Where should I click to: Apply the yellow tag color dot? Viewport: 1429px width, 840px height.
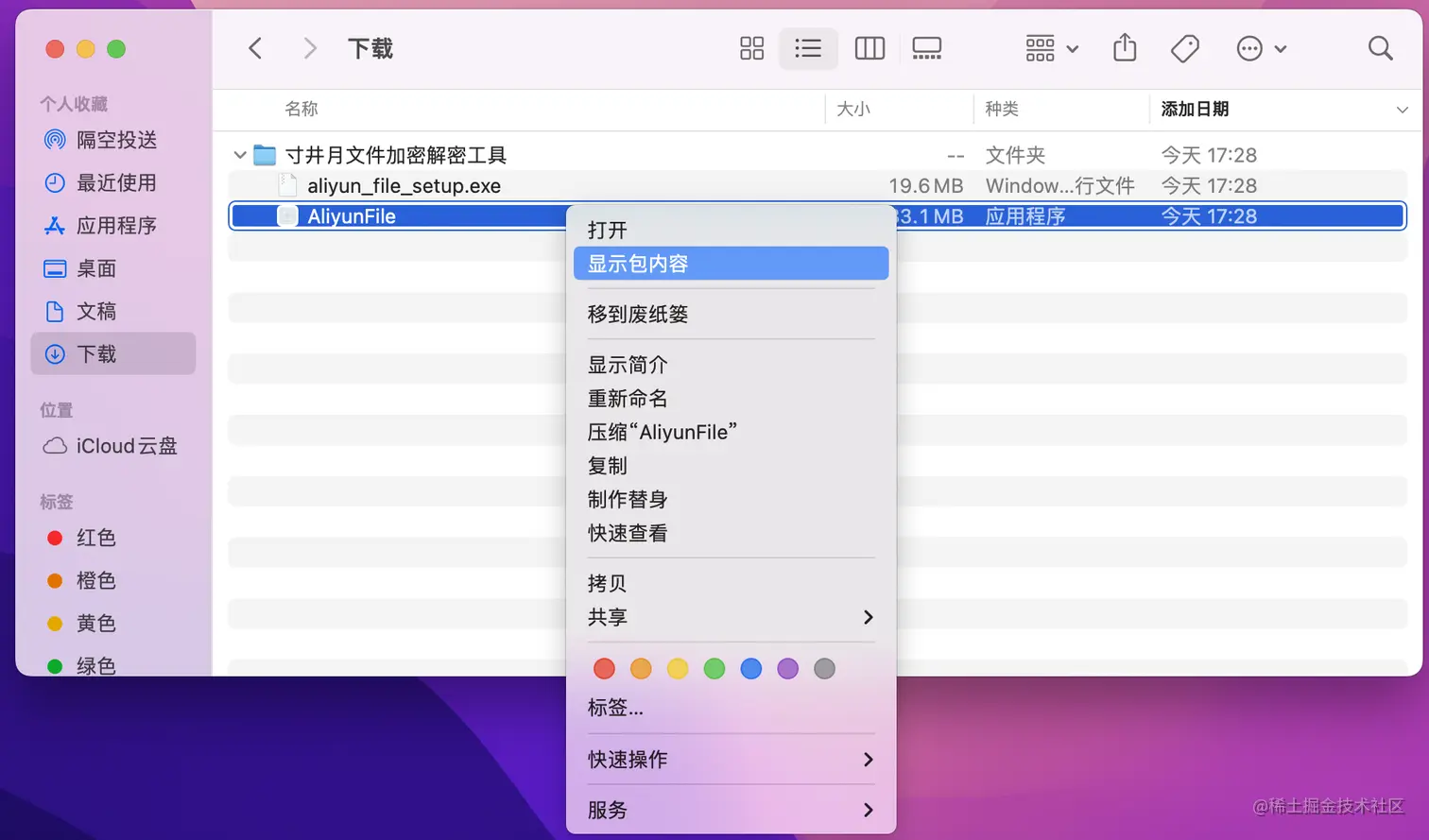678,669
